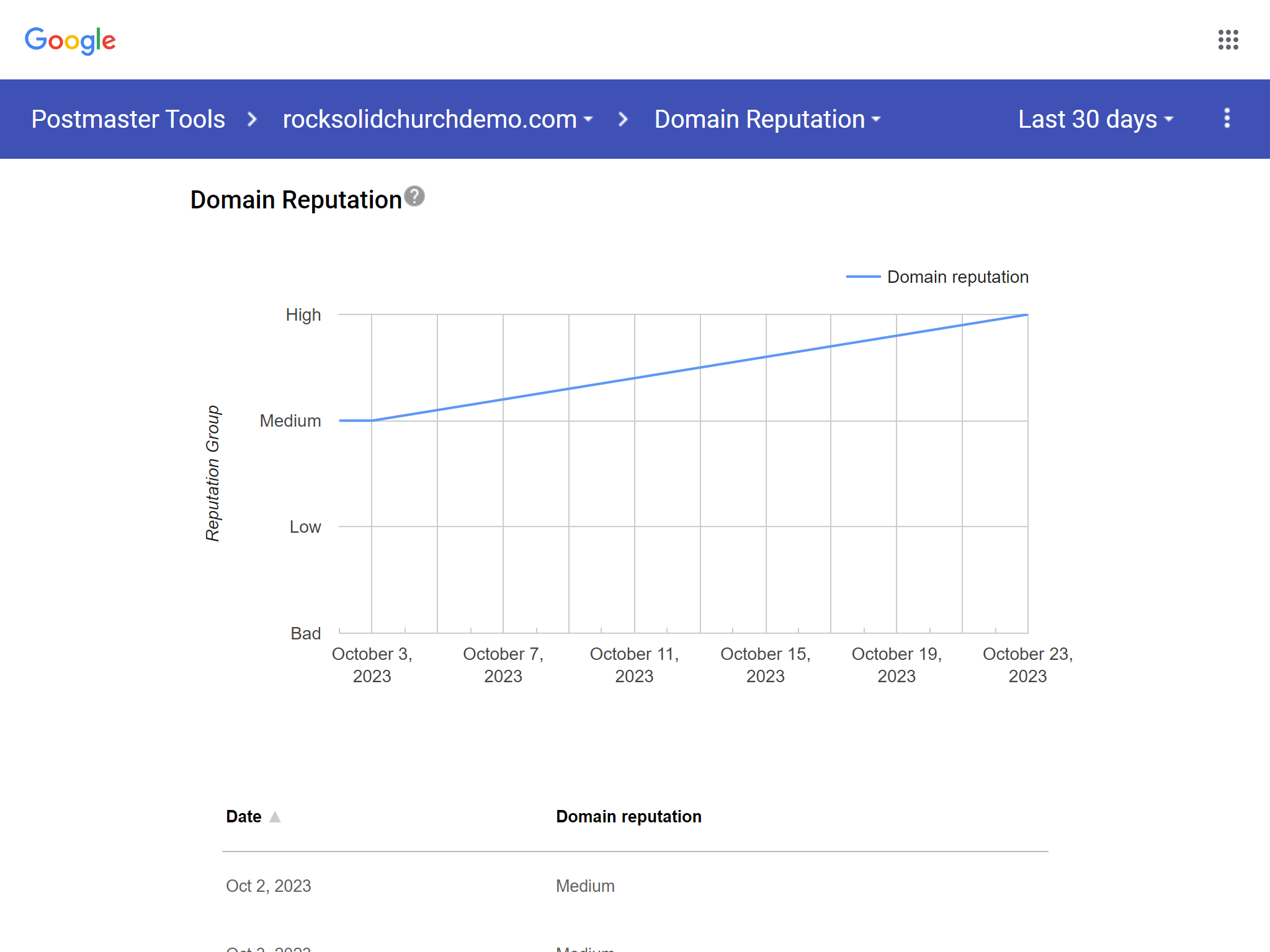Open the Domain Reputation dashboard dropdown

tap(767, 119)
